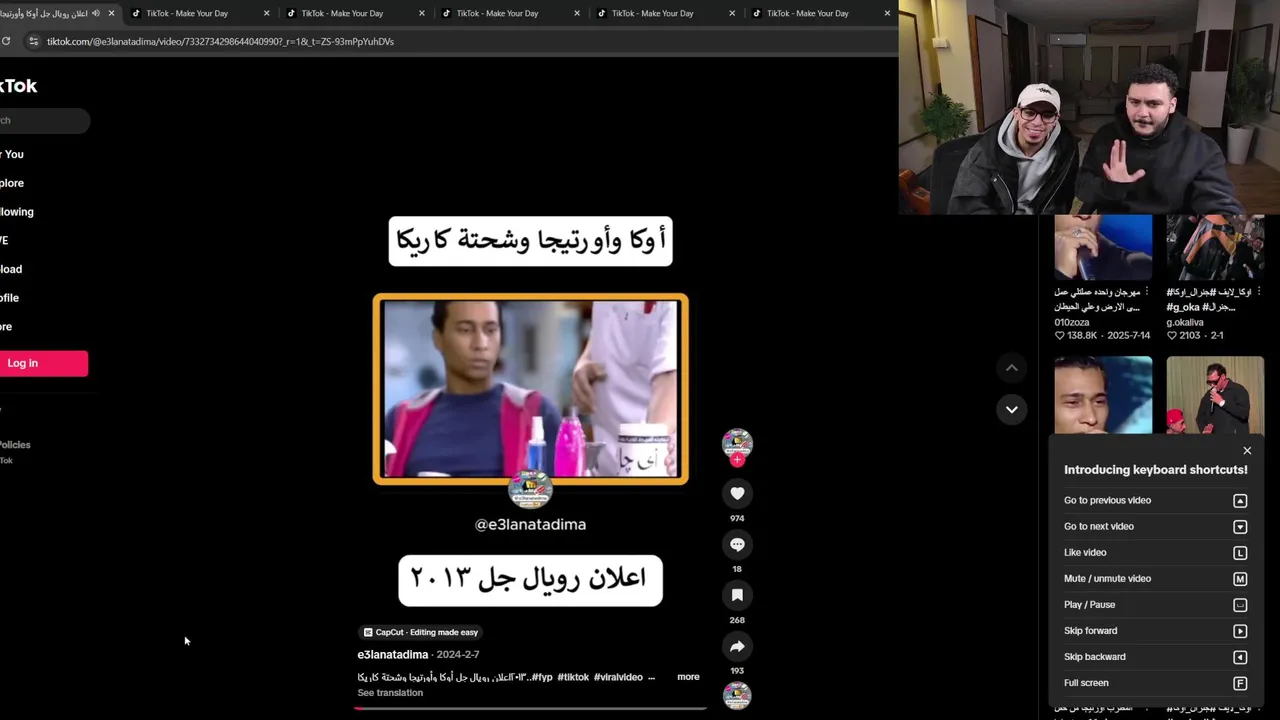Save video with bookmark icon

click(737, 595)
